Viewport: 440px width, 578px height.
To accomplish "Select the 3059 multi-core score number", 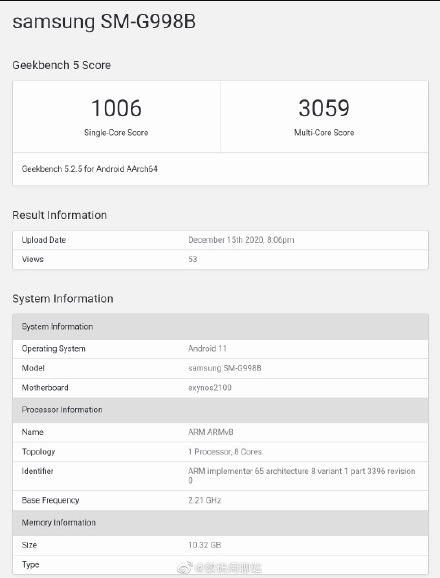I will [x=324, y=108].
